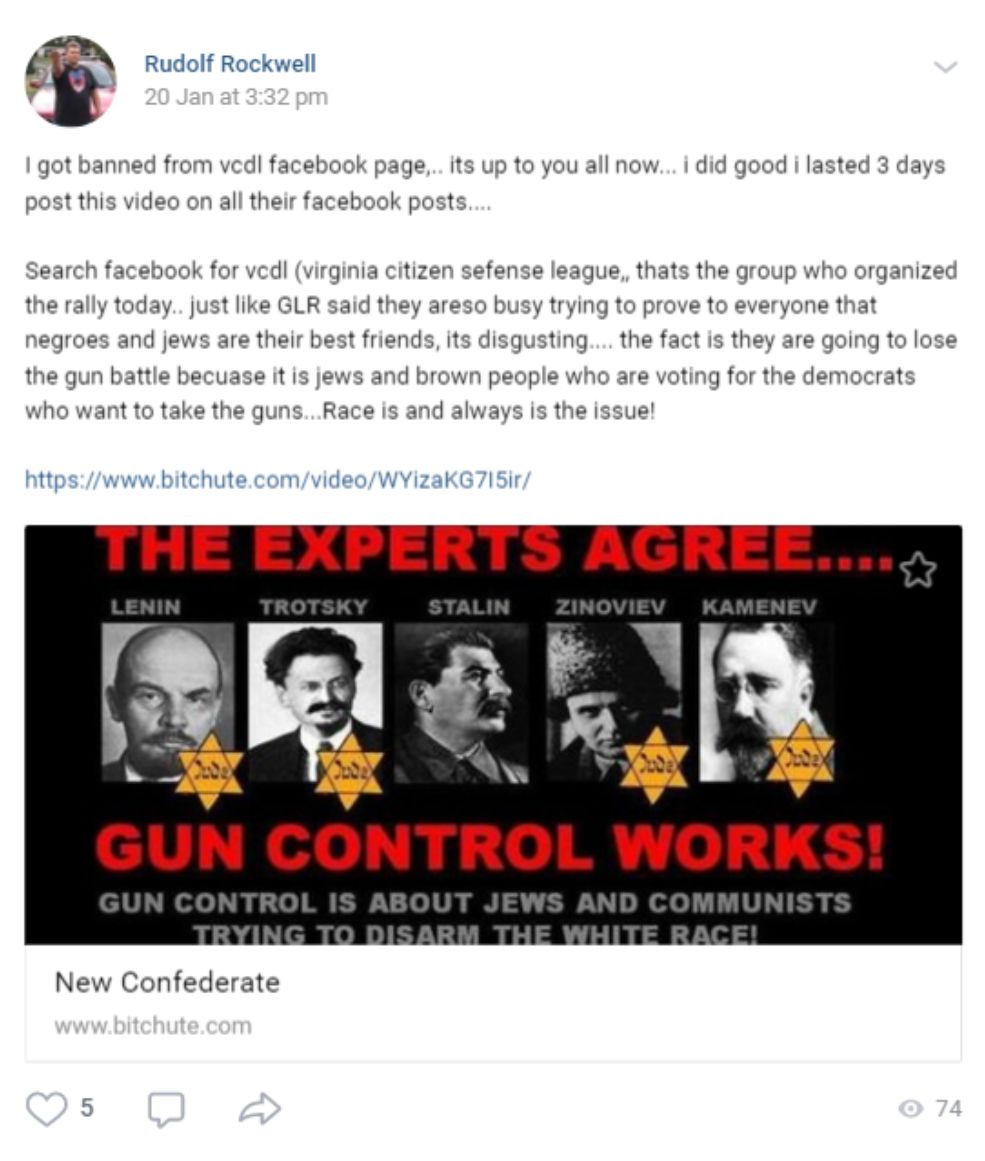The height and width of the screenshot is (1161, 985).
Task: Click the eye views icon
Action: point(911,1108)
